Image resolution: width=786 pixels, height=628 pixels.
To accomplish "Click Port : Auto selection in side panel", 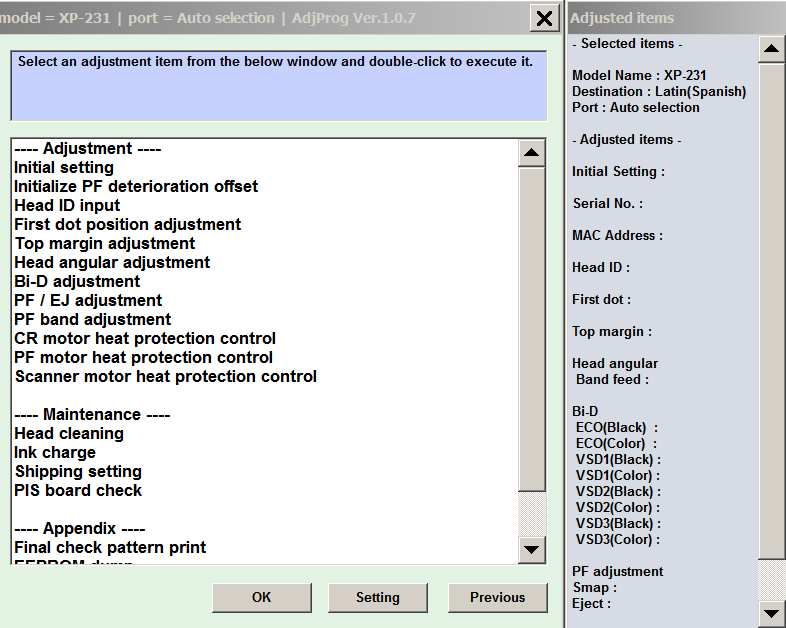I will (x=636, y=108).
